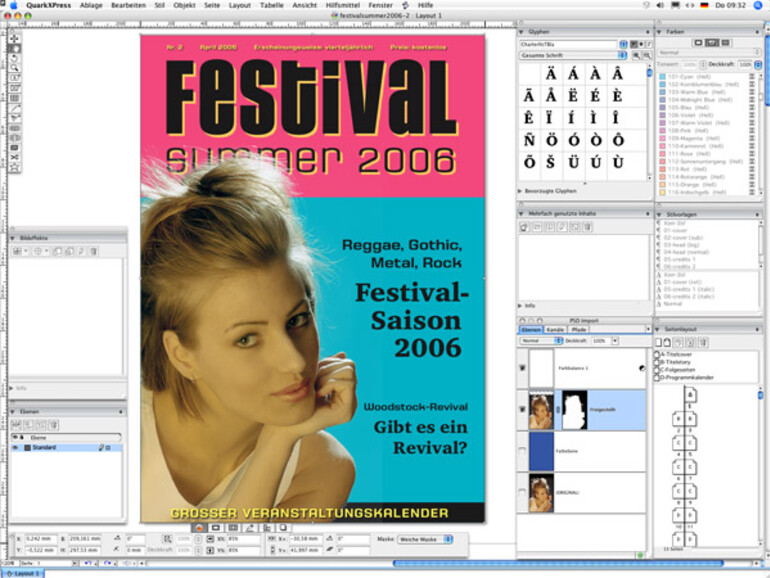Insert the Ä glyph
The image size is (770, 578).
551,74
